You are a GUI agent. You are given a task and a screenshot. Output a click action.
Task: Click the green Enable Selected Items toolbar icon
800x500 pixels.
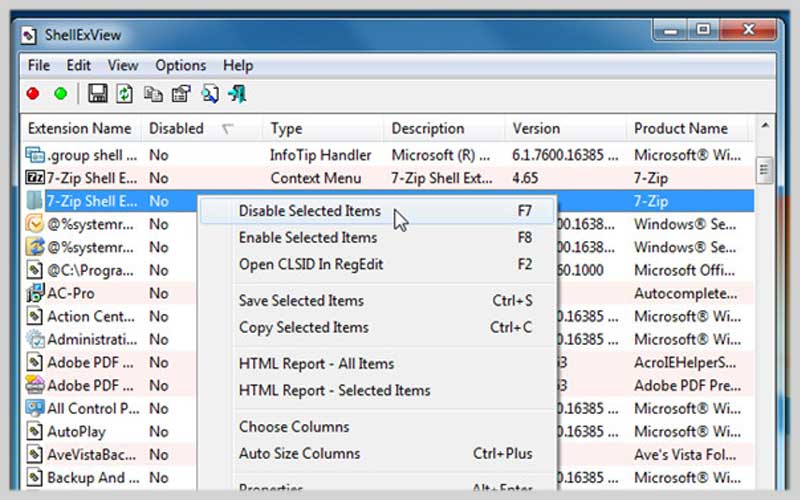pos(61,94)
